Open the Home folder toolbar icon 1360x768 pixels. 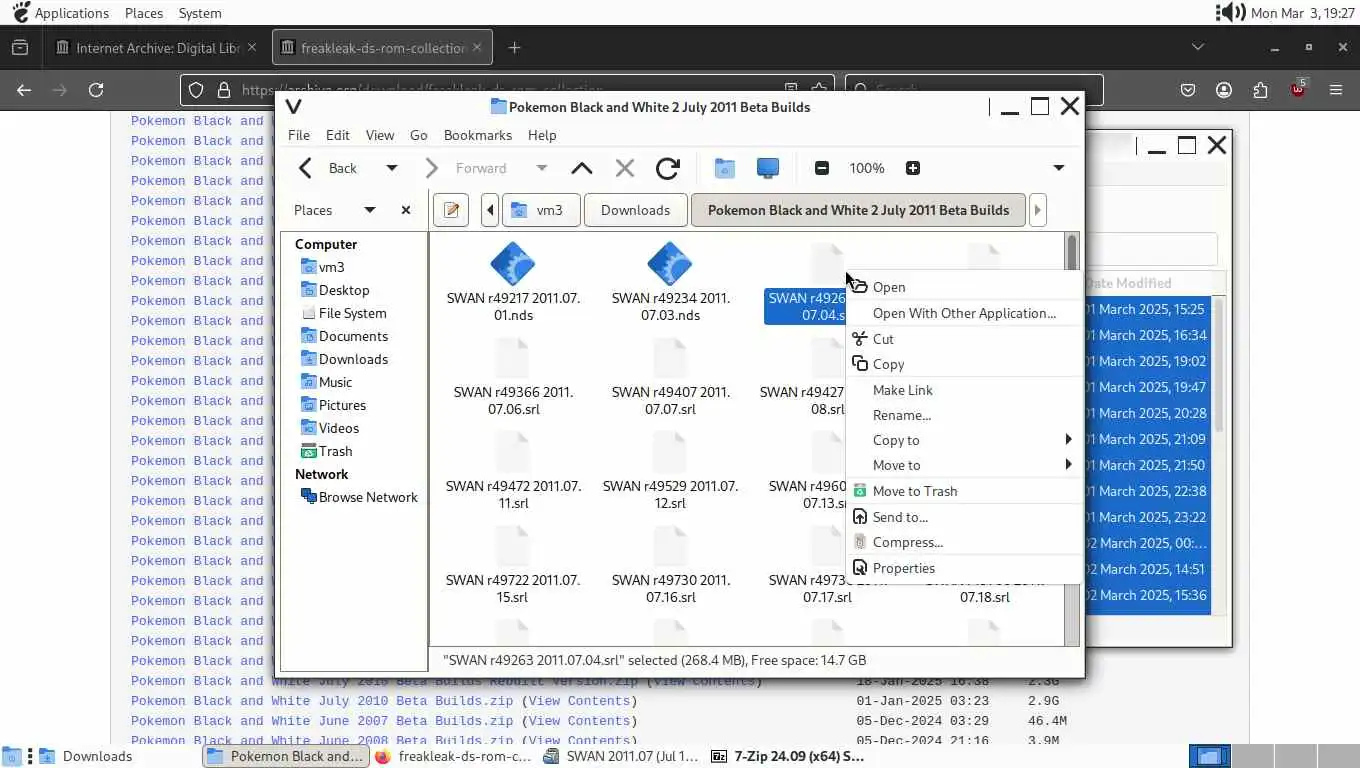click(x=725, y=168)
